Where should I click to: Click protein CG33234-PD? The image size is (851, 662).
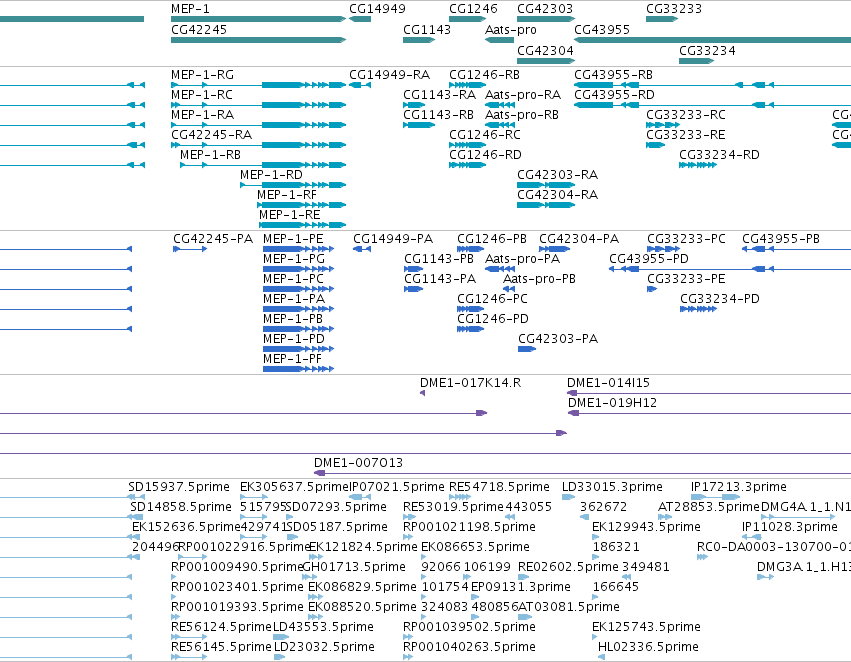698,309
